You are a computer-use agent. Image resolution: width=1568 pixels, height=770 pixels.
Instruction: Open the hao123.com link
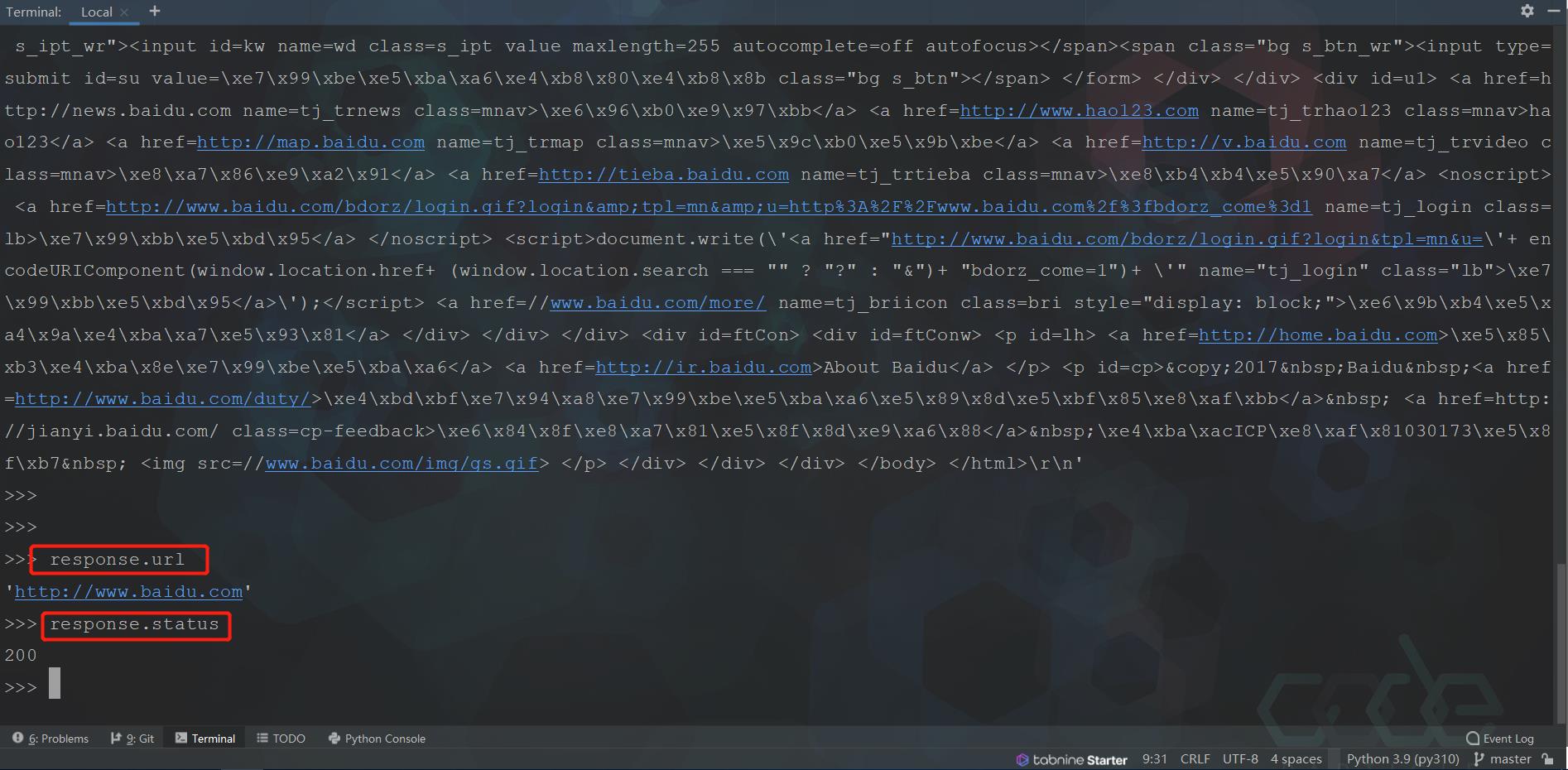pos(1079,111)
